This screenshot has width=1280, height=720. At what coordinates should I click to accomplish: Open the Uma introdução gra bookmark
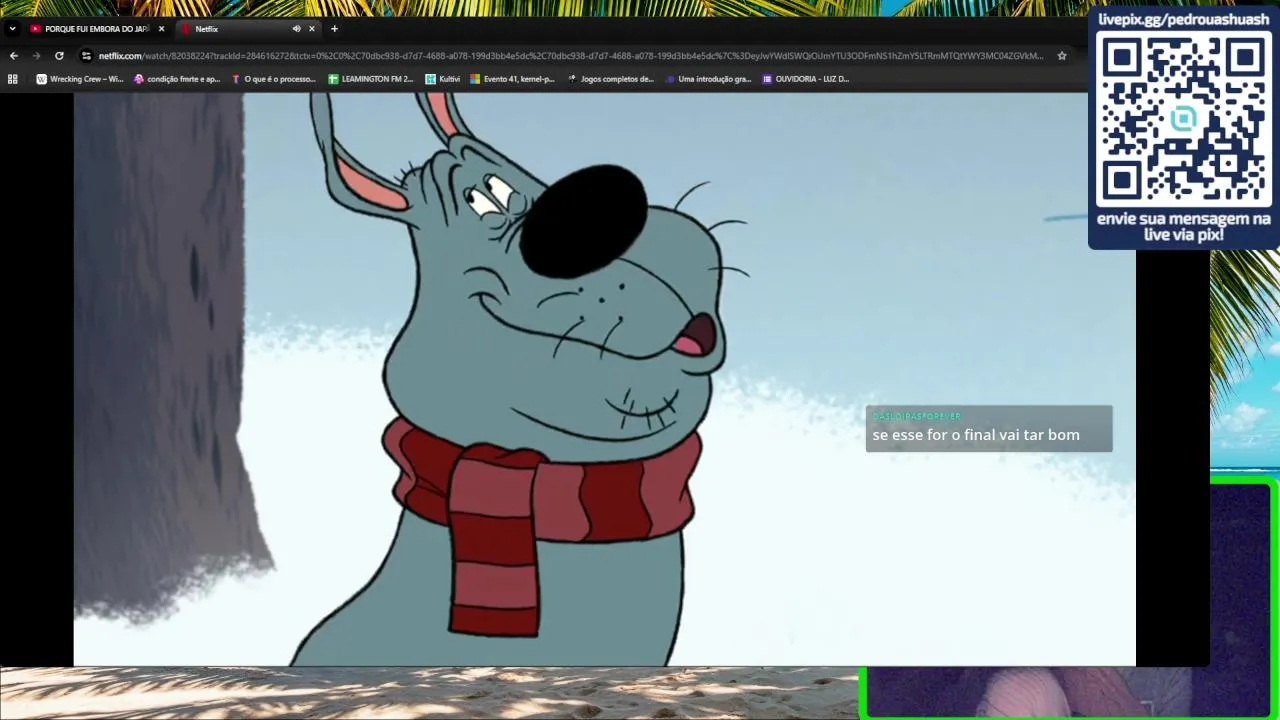(x=708, y=79)
